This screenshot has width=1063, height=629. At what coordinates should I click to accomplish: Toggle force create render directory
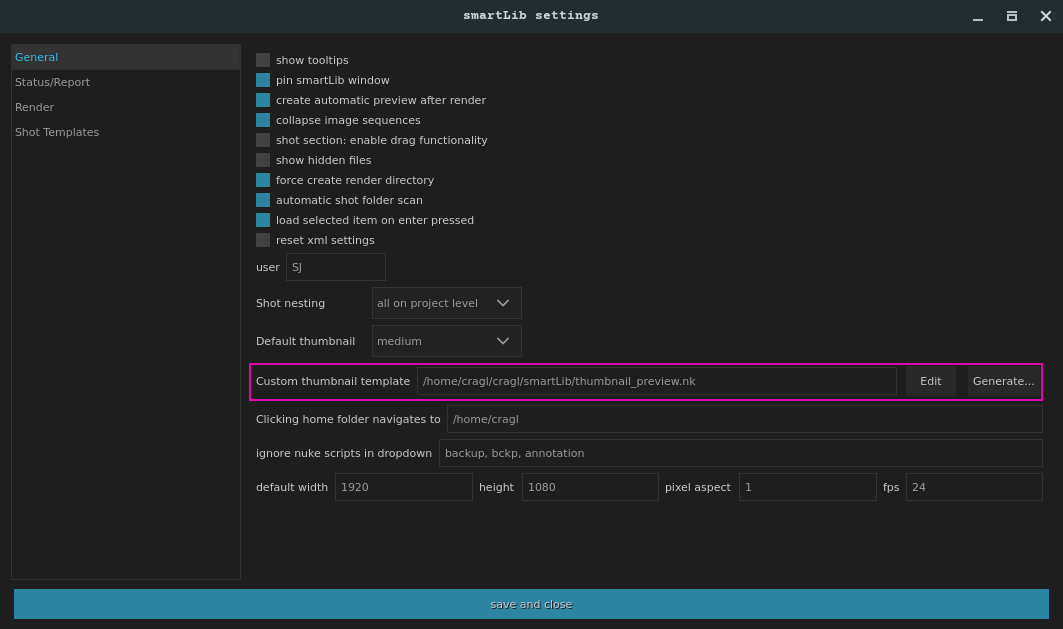click(263, 180)
